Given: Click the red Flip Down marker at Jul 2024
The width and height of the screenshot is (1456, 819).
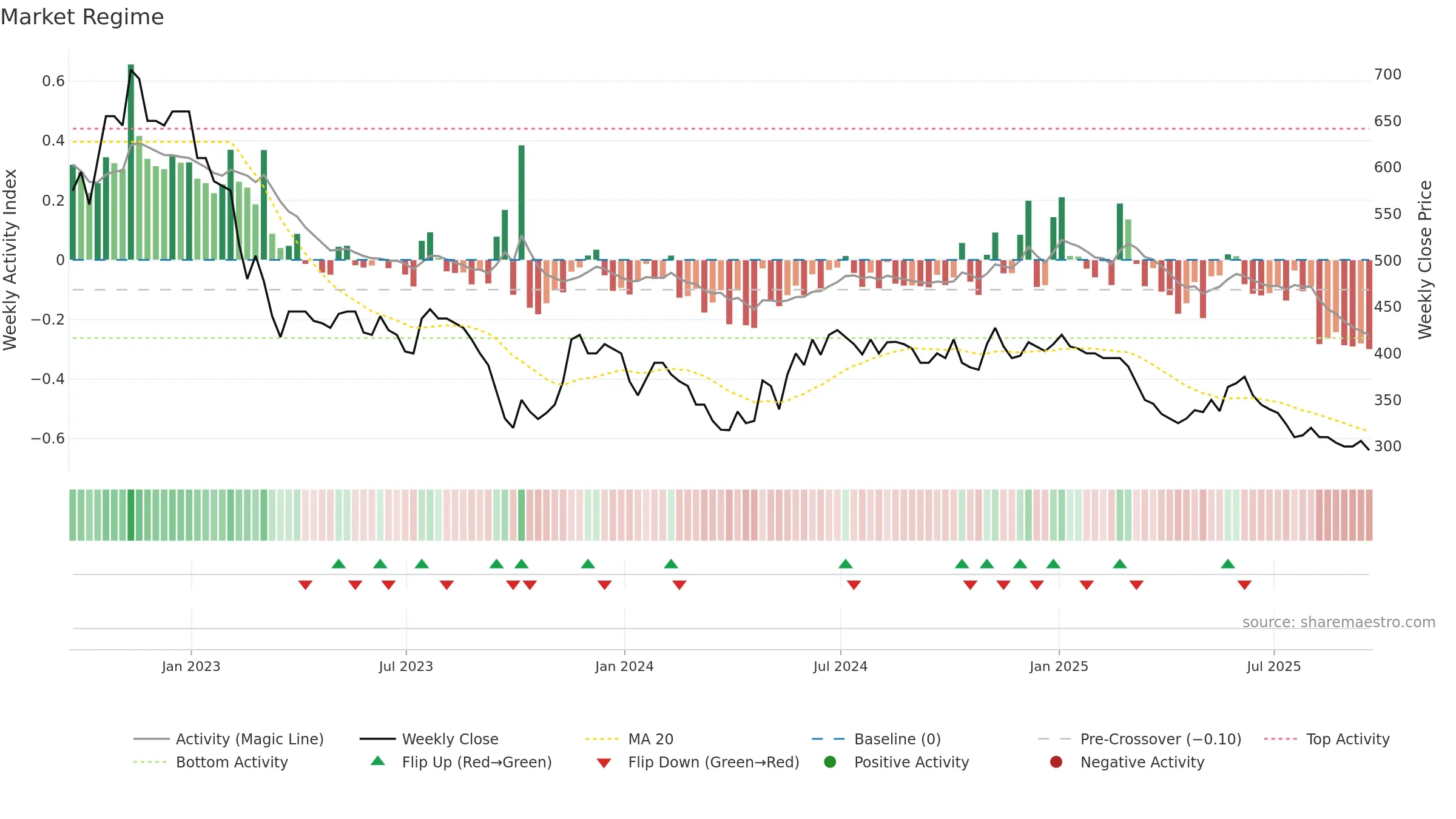Looking at the screenshot, I should tap(854, 585).
